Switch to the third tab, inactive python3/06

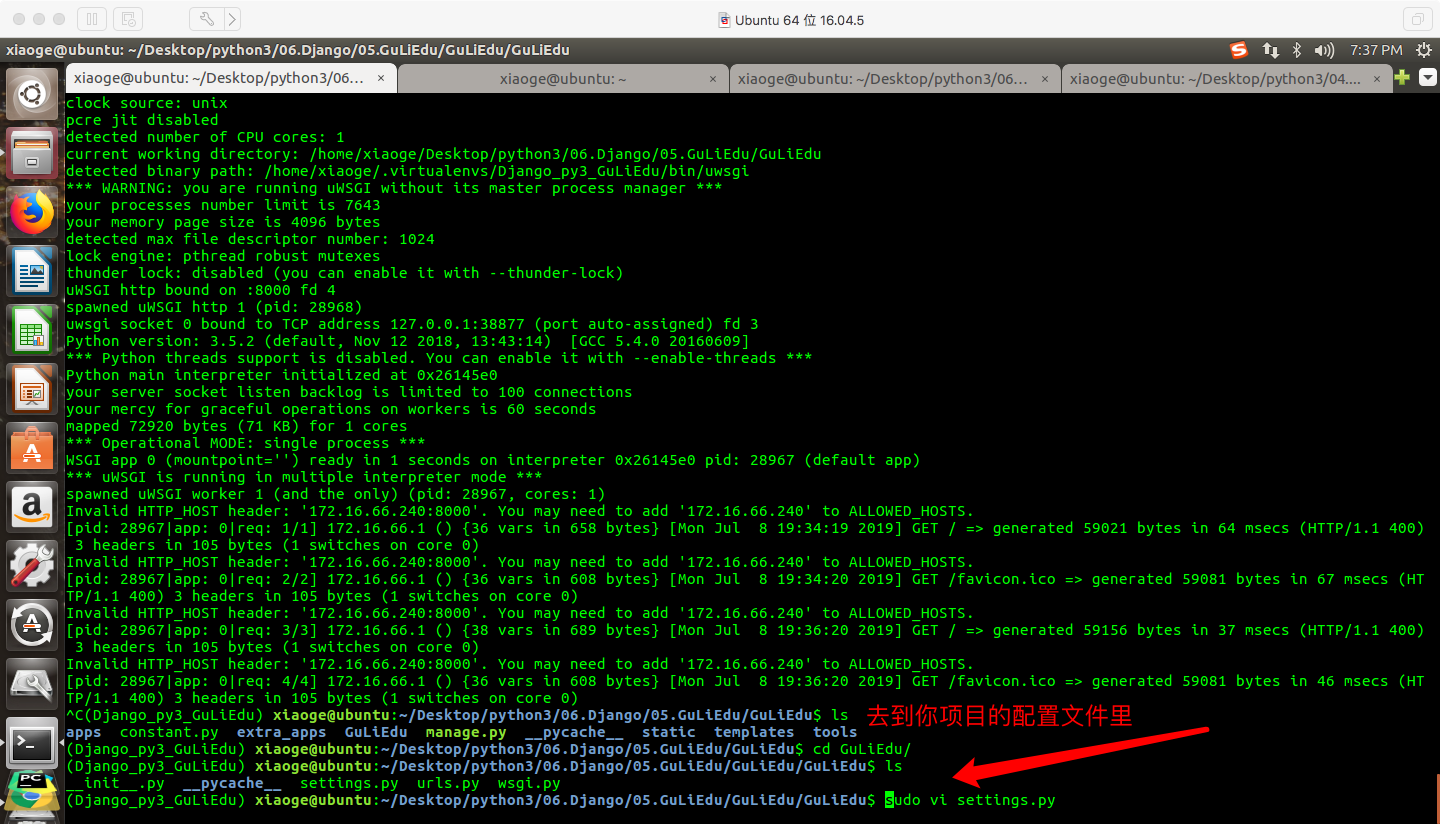pos(895,79)
